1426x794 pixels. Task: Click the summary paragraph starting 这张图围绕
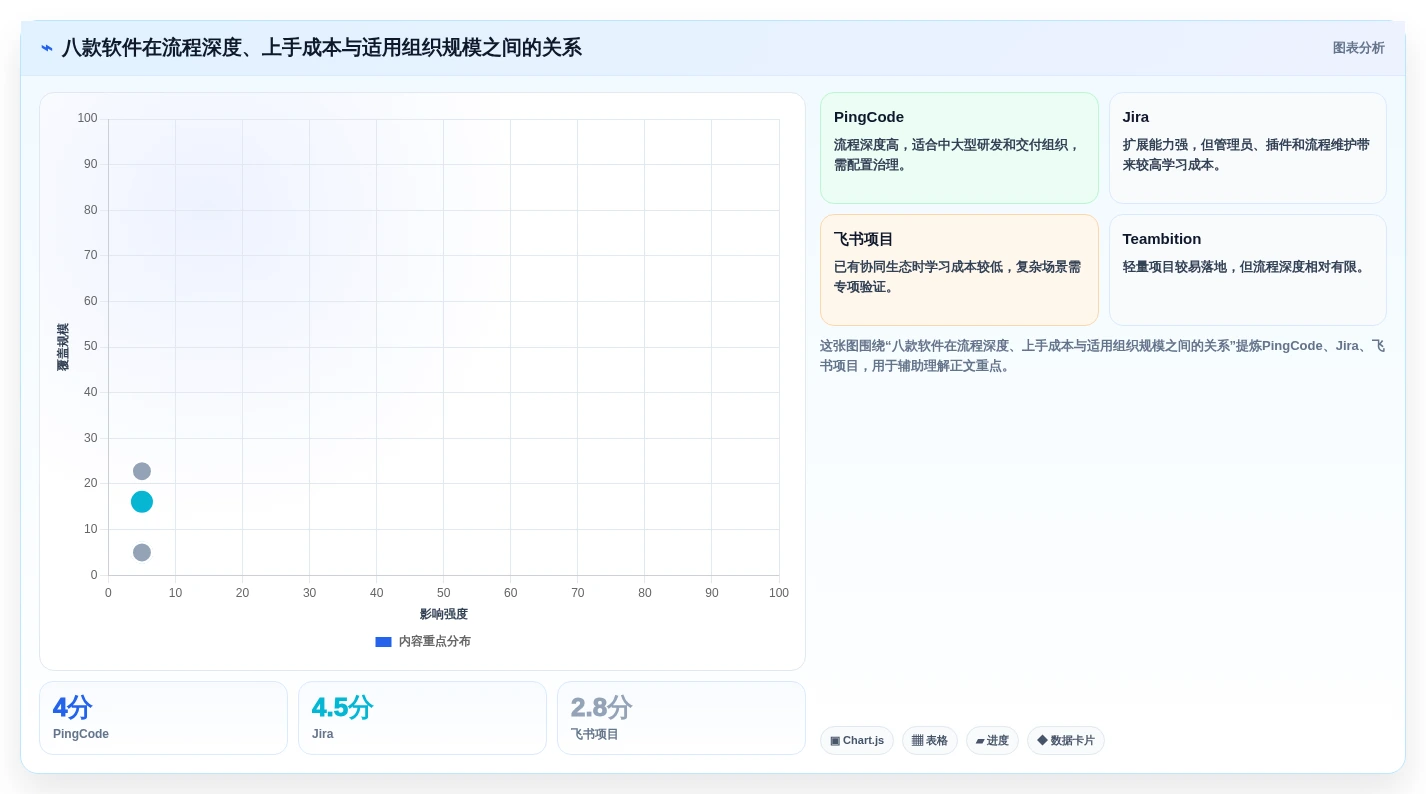1102,356
